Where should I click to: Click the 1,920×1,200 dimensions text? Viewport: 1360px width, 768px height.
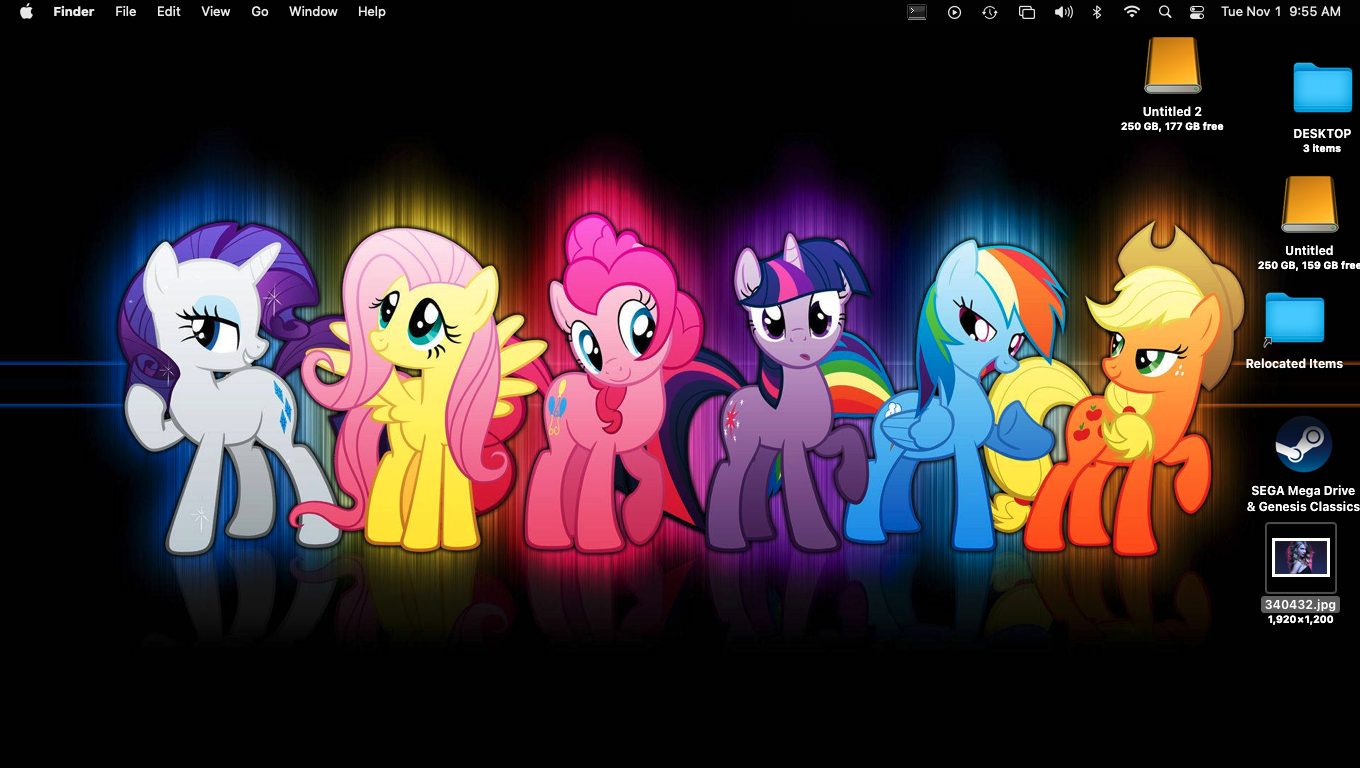pos(1300,620)
